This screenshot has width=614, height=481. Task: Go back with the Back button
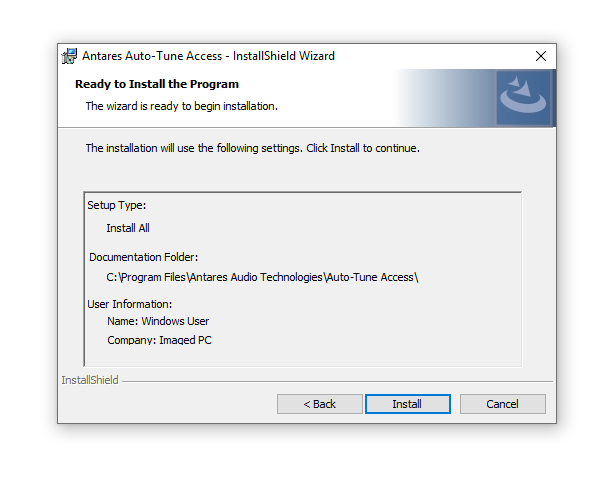(320, 404)
